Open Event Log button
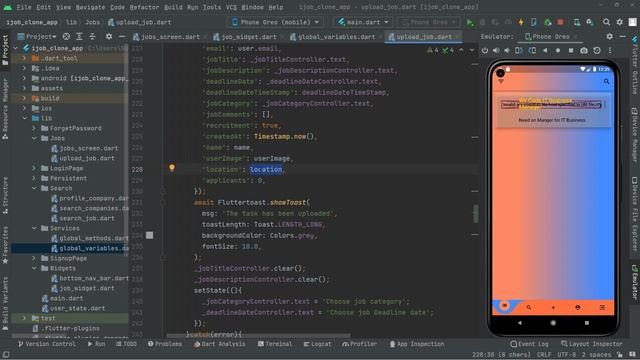640x360 pixels. (x=529, y=344)
